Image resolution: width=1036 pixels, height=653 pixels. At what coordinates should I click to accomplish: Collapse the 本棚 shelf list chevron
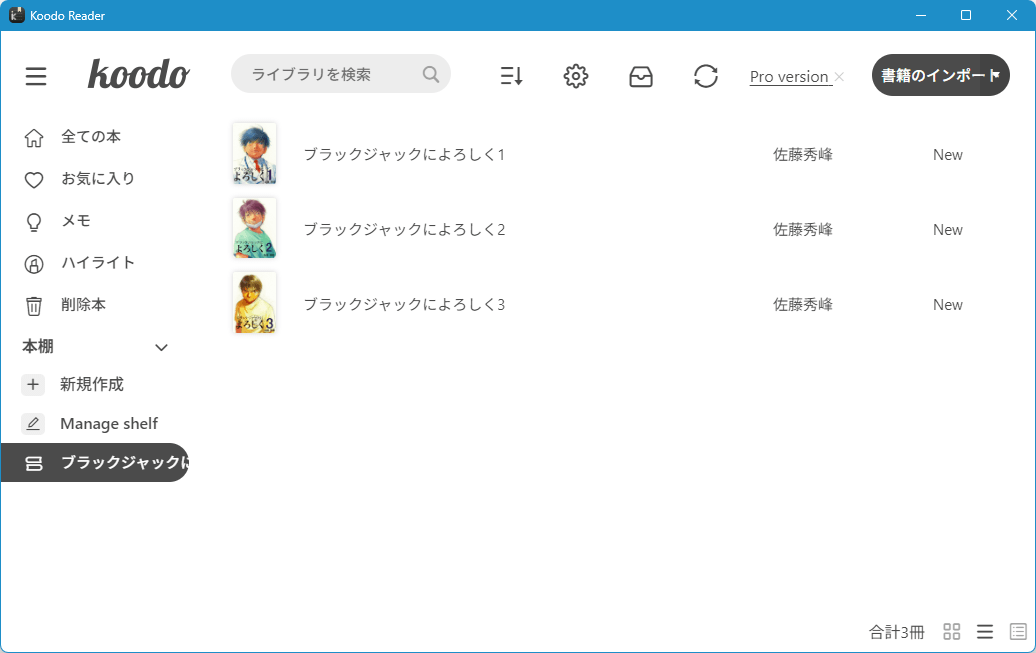point(161,347)
